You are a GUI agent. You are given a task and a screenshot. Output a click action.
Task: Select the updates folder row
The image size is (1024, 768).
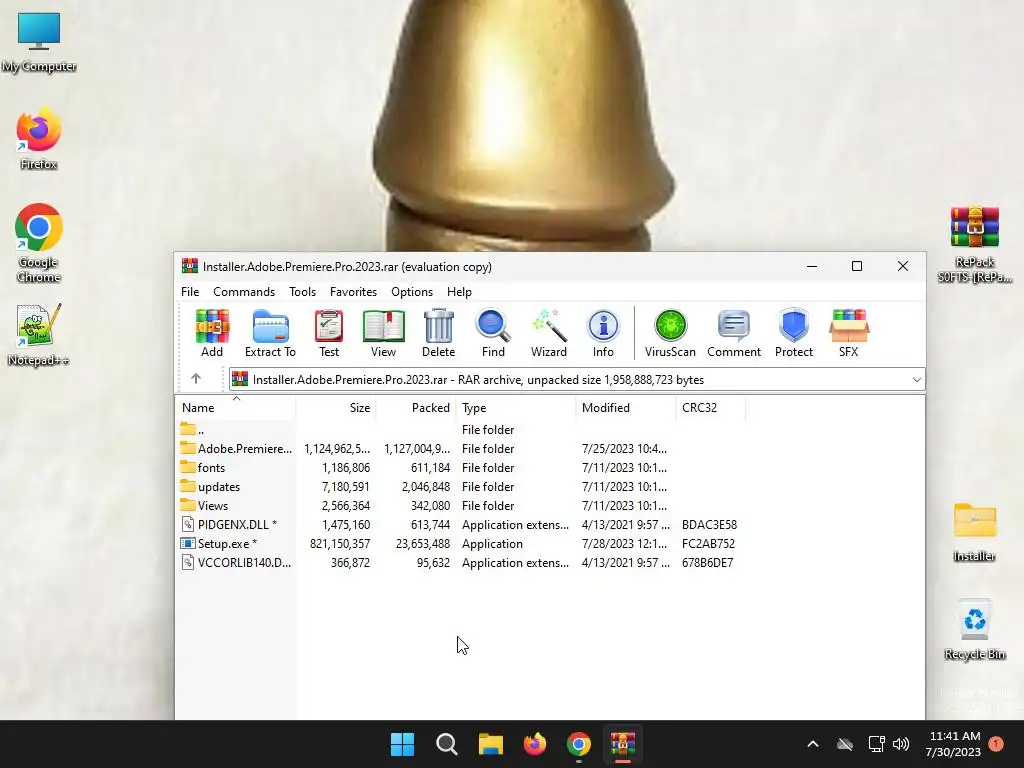point(461,487)
